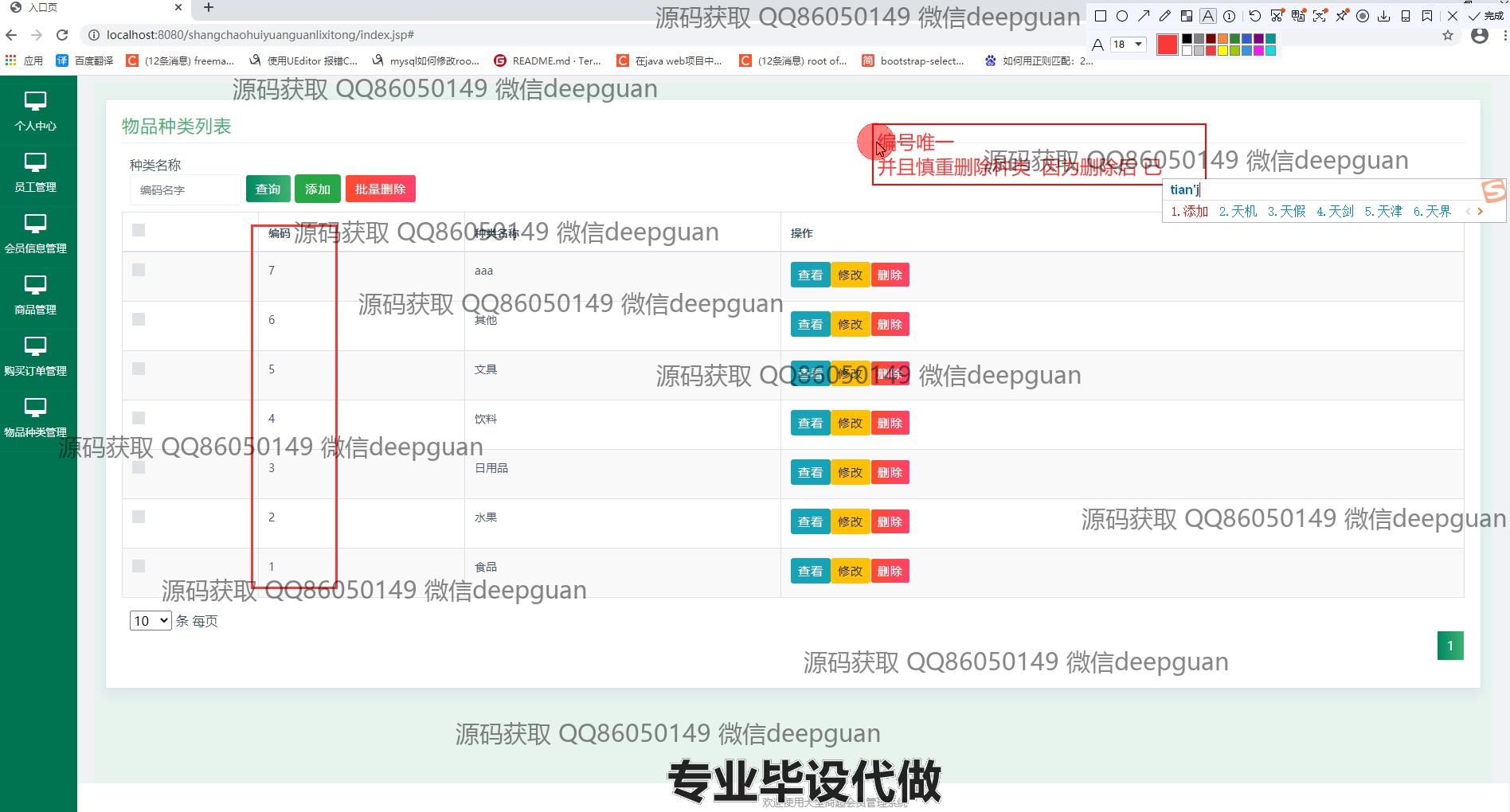Screen dimensions: 1510x812
Task: Go to 商品管理 in sidebar
Action: point(35,295)
